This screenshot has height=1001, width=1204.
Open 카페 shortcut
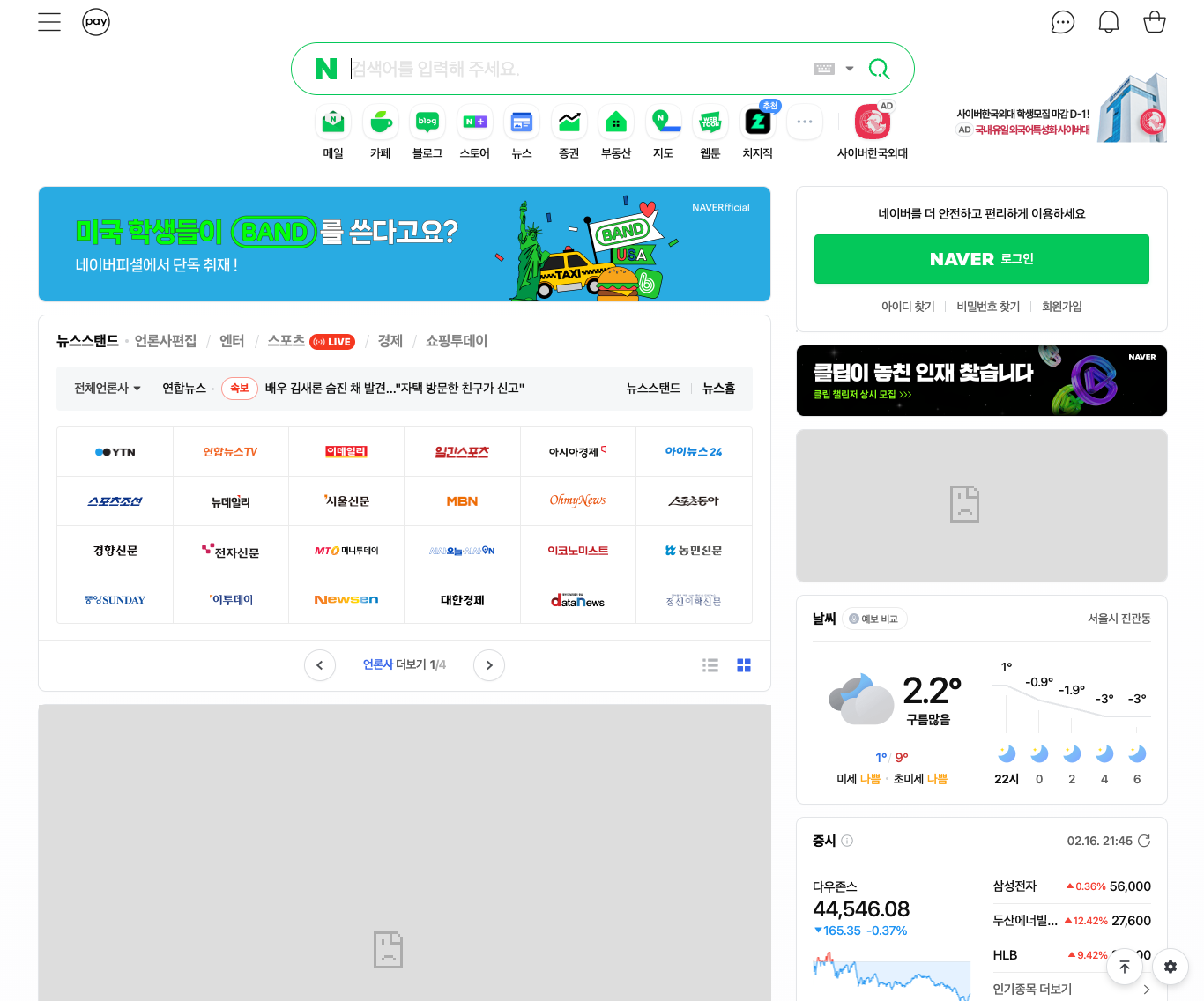point(381,133)
